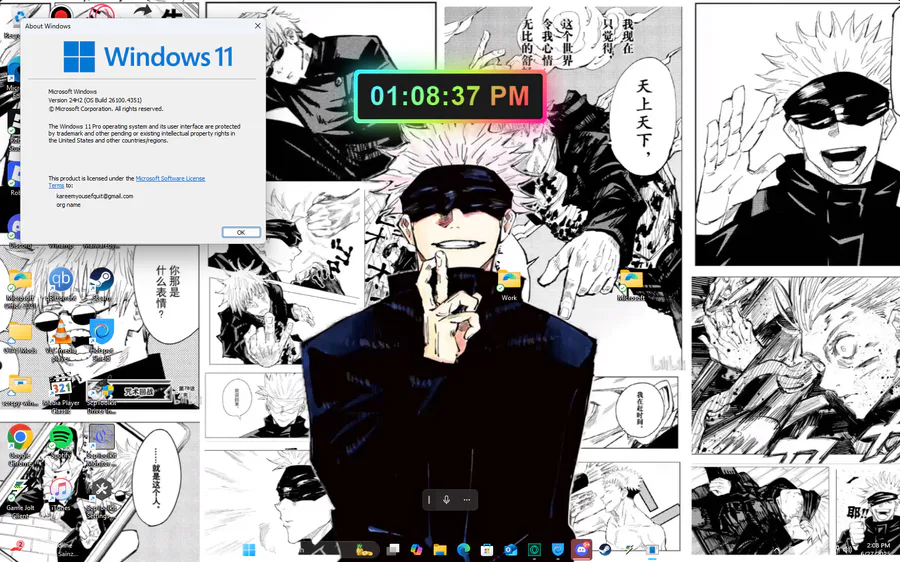Open Hotspot Shield desktop shortcut

pyautogui.click(x=102, y=340)
